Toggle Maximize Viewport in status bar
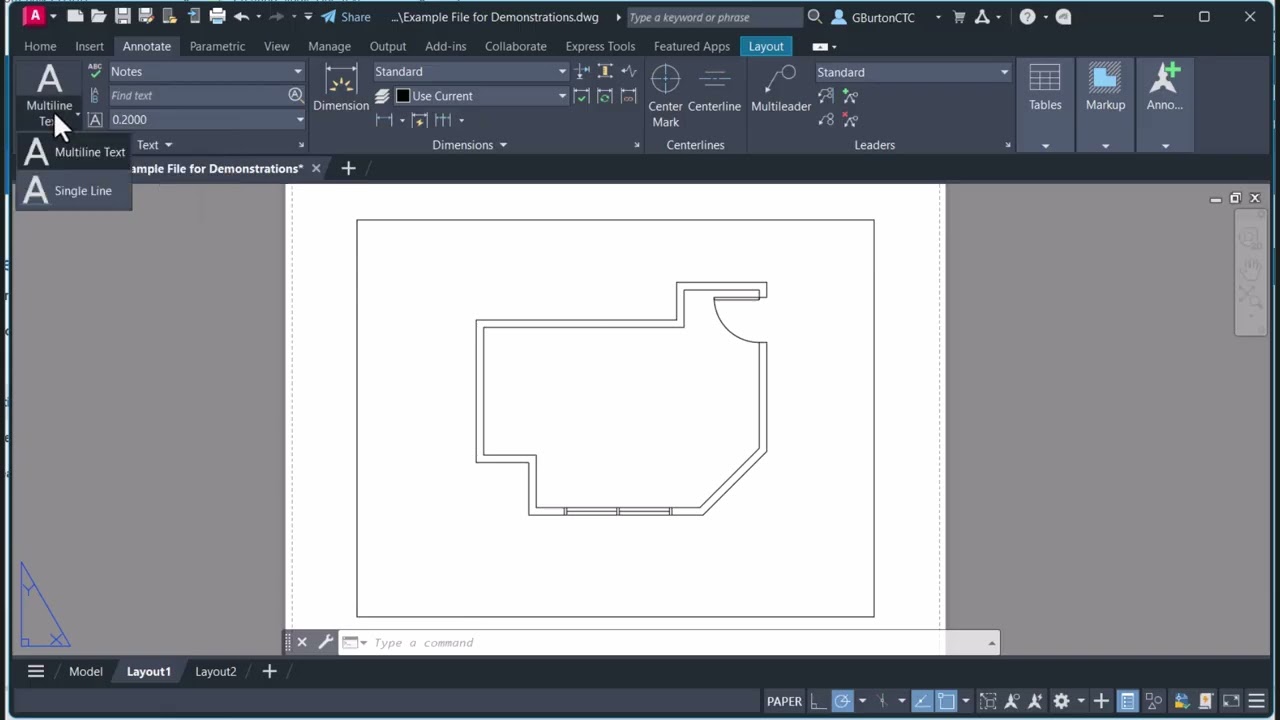The width and height of the screenshot is (1280, 720). 988,701
